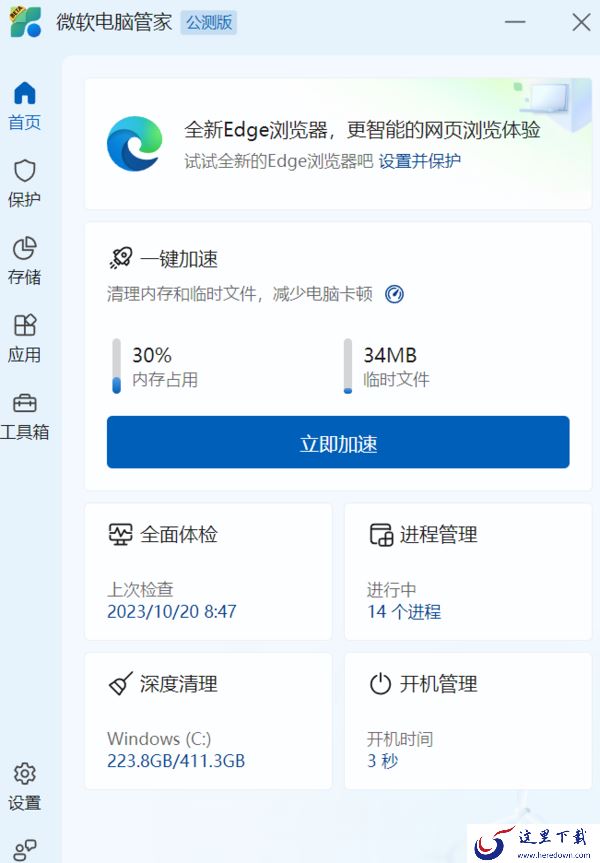Image resolution: width=600 pixels, height=863 pixels.
Task: Click the 14 个进程 link
Action: pos(404,611)
